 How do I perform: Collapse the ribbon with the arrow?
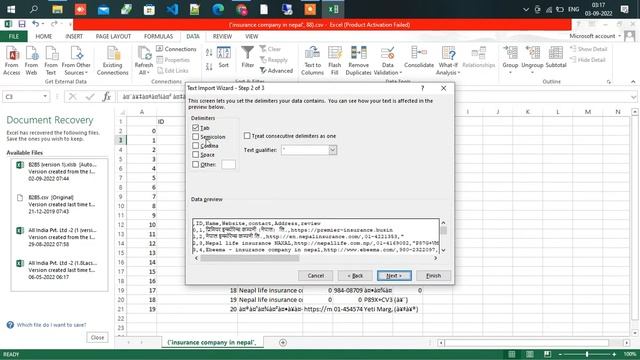click(633, 82)
